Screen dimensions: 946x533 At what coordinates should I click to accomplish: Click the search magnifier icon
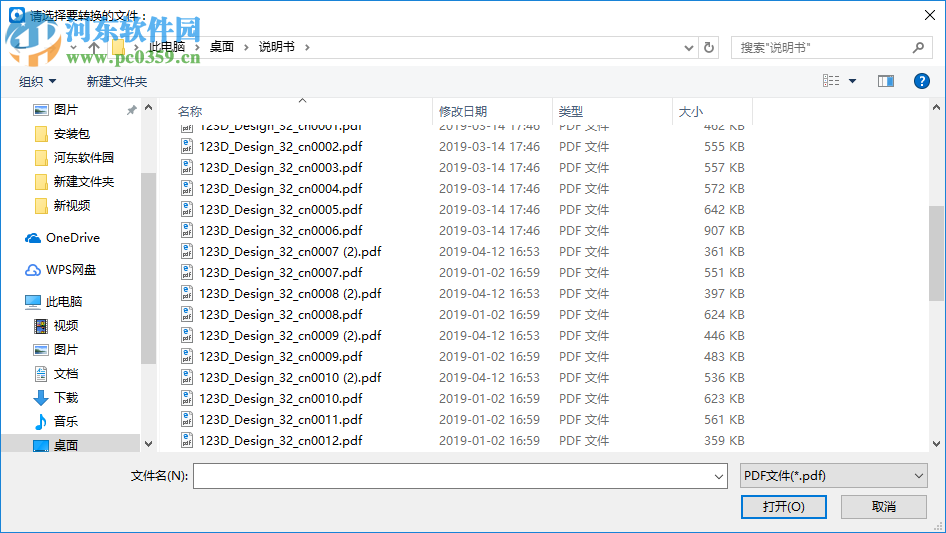pyautogui.click(x=918, y=47)
